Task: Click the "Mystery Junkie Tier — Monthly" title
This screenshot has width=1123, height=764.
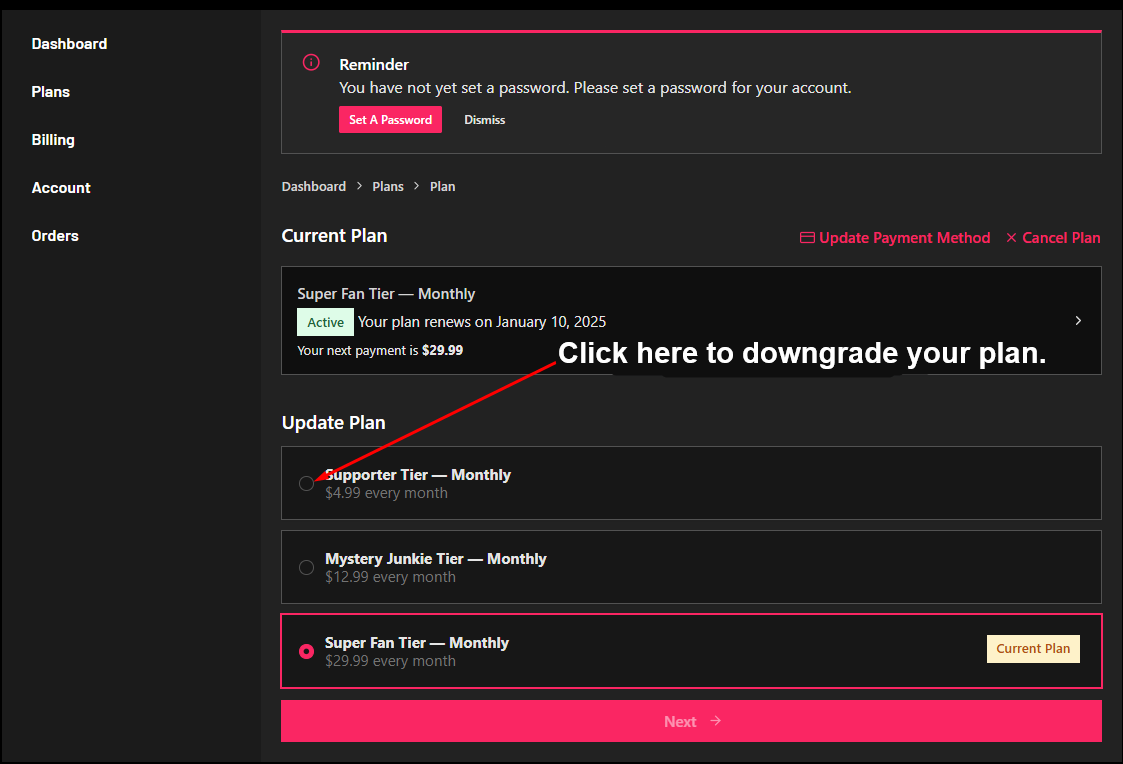Action: pos(435,559)
